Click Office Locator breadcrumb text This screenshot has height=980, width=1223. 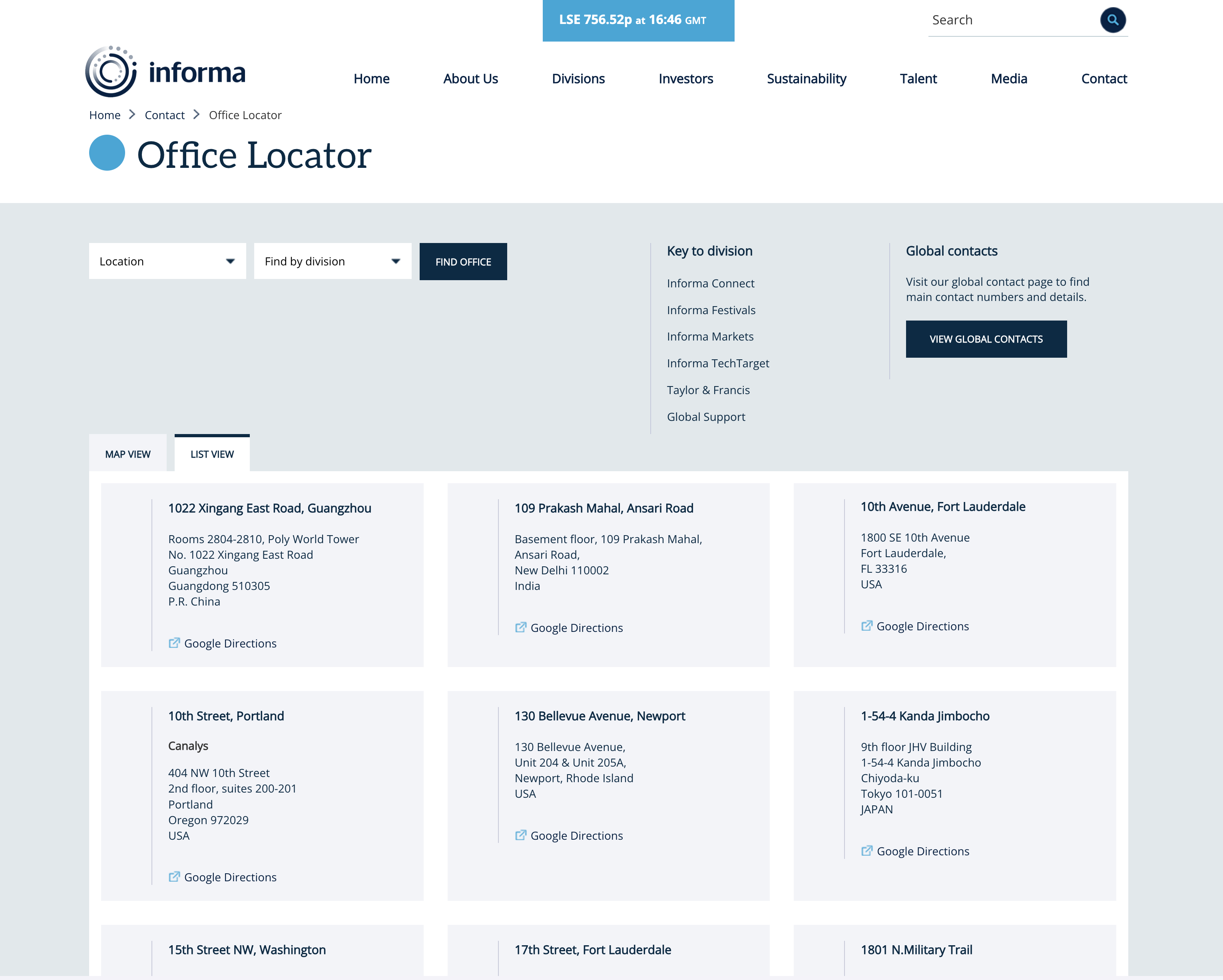pos(245,115)
